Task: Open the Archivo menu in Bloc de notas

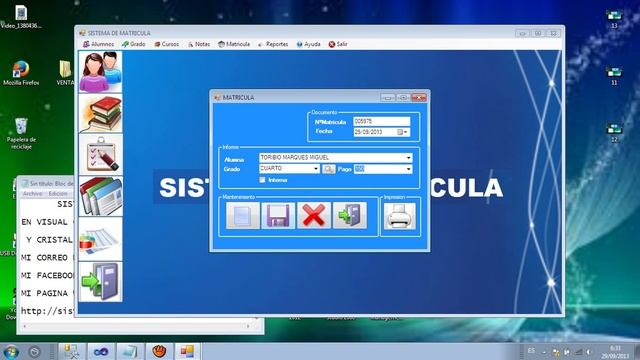Action: (x=32, y=193)
